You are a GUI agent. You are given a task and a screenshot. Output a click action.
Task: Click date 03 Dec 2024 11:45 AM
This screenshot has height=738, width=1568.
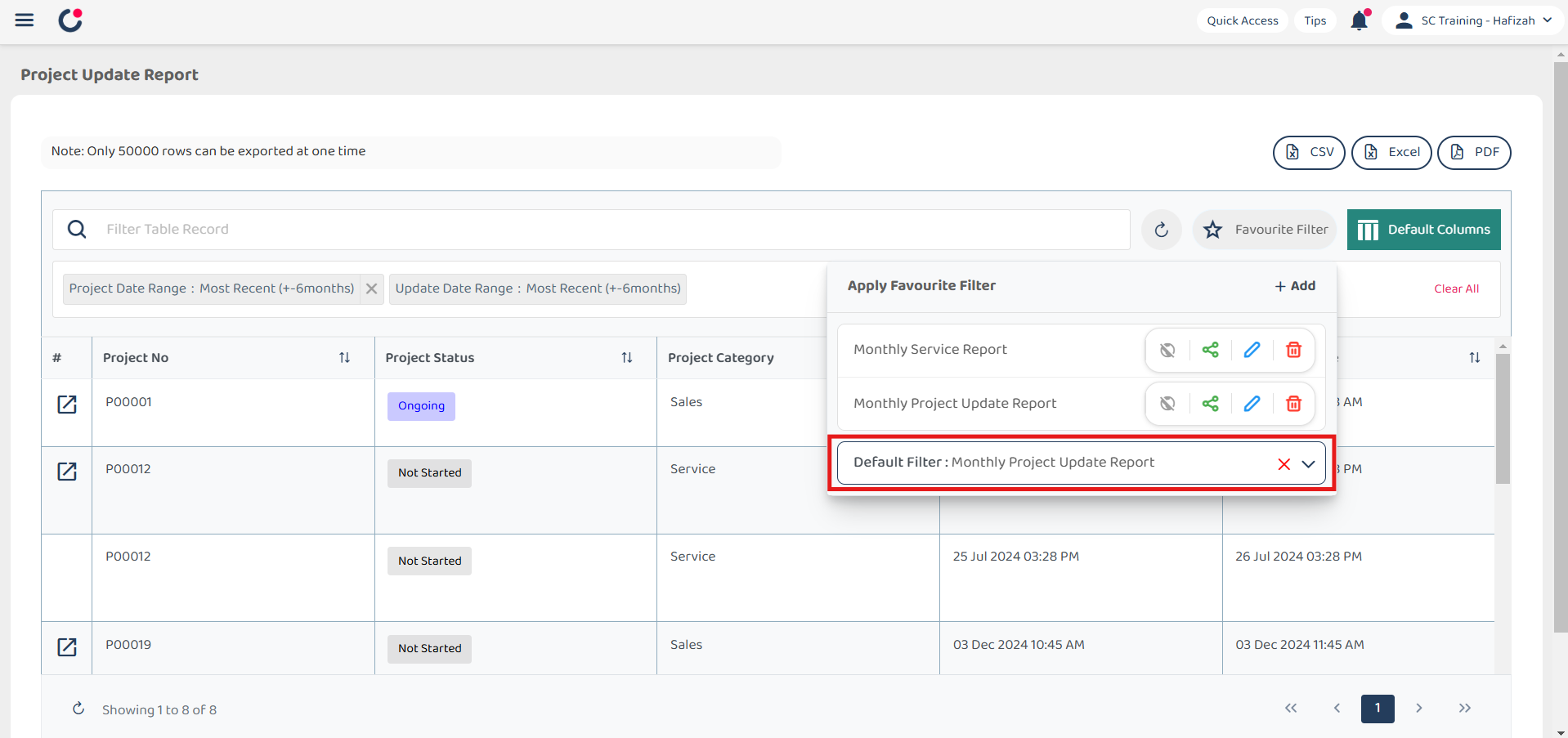pyautogui.click(x=1299, y=645)
